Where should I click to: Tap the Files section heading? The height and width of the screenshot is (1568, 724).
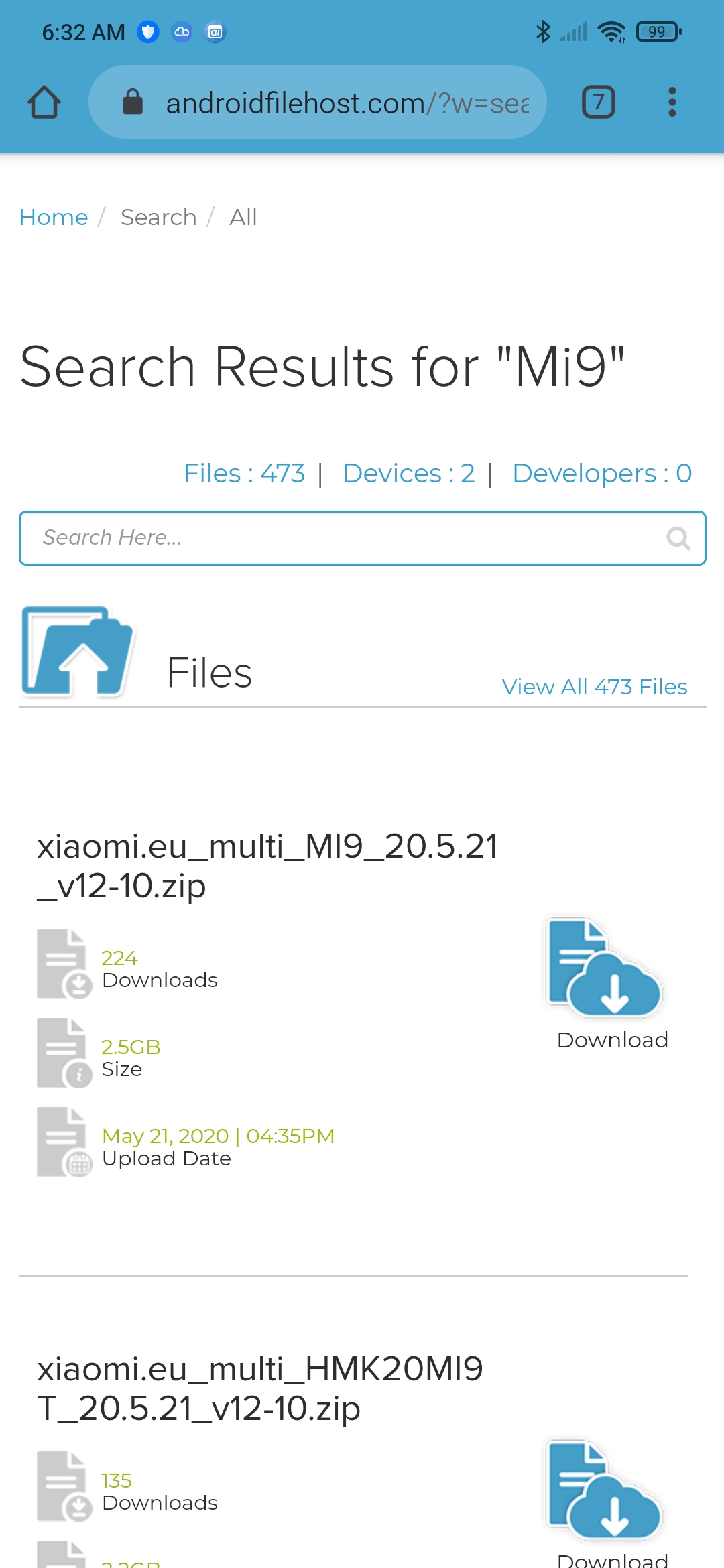(209, 673)
